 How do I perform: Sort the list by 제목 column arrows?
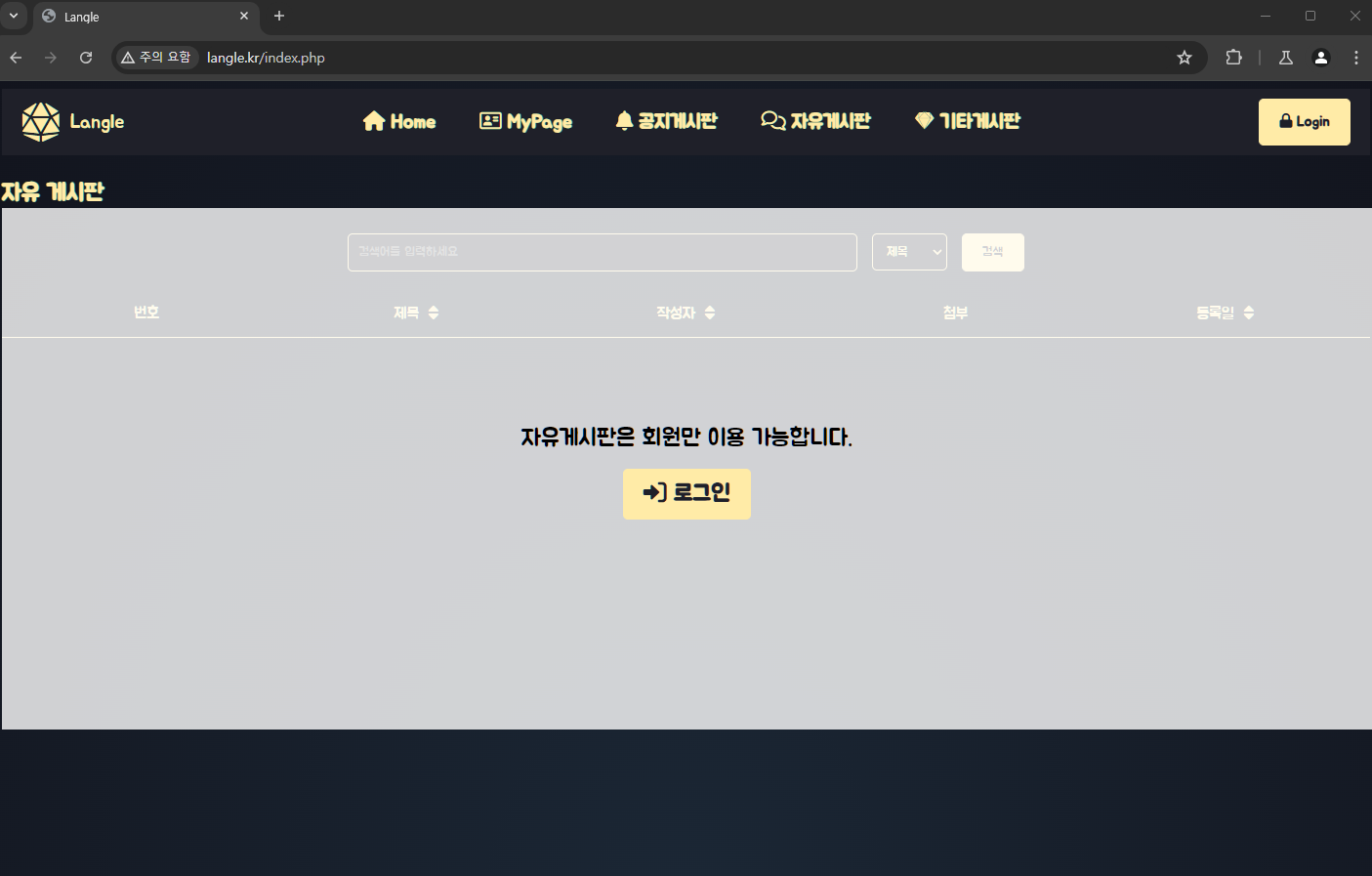click(x=434, y=313)
